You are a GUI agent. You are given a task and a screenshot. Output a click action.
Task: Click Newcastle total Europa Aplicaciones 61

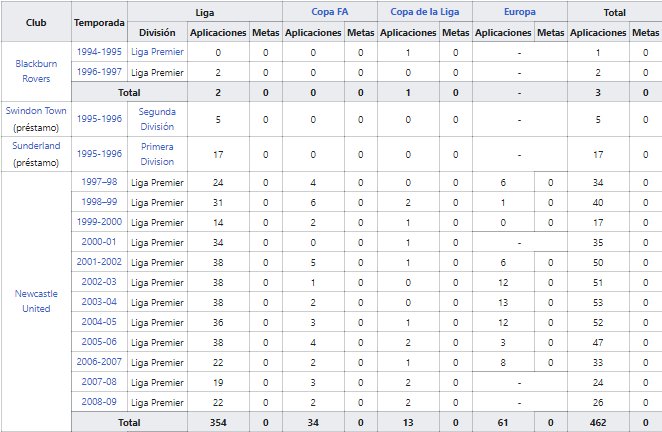click(x=503, y=422)
